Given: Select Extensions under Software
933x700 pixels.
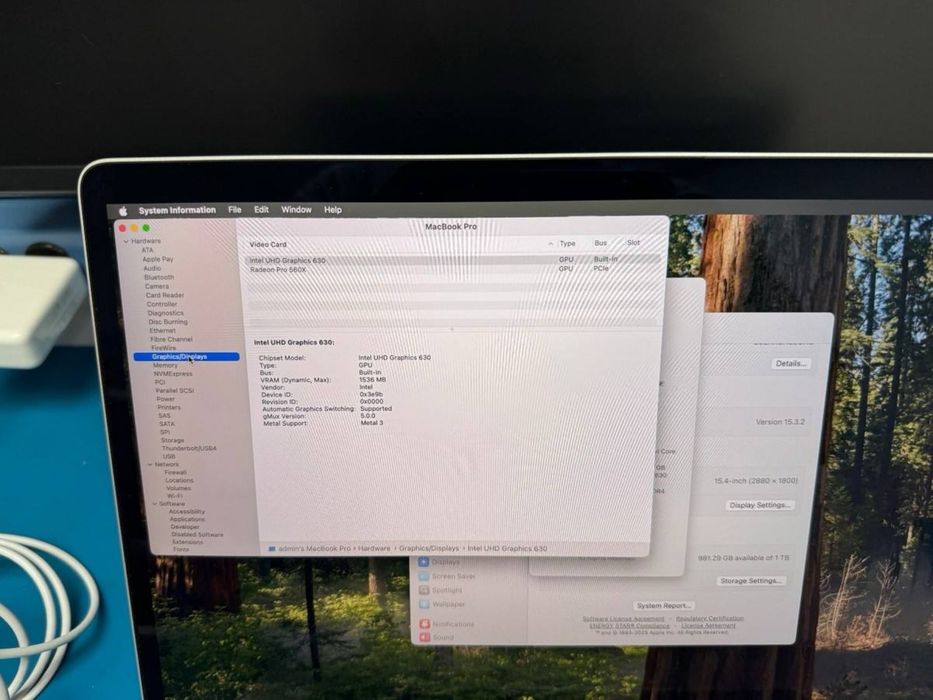Looking at the screenshot, I should click(x=187, y=542).
